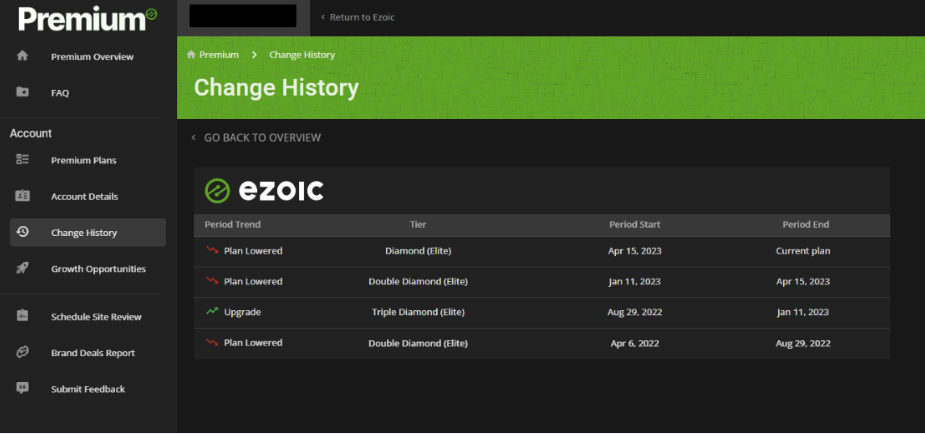Screen dimensions: 925x434
Task: Click the Period Start column header
Action: 634,225
